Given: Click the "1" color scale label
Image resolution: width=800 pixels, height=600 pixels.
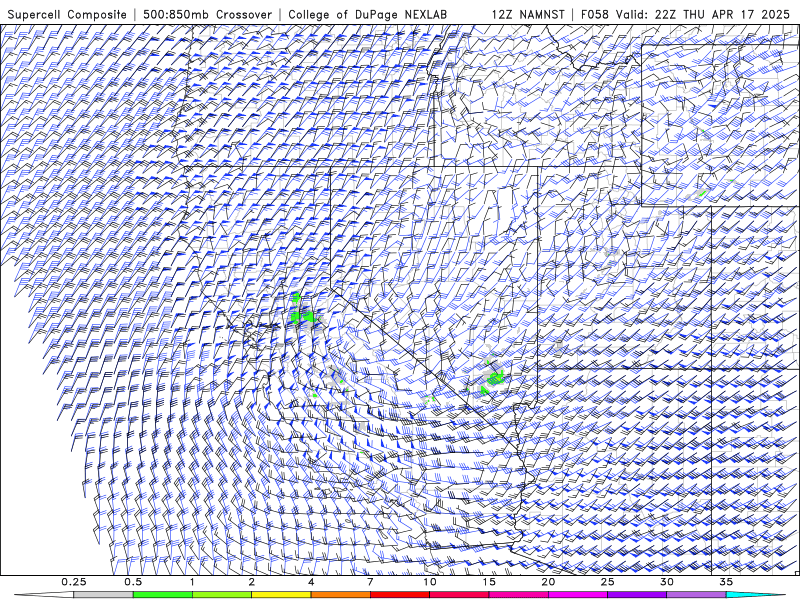Looking at the screenshot, I should coord(192,582).
